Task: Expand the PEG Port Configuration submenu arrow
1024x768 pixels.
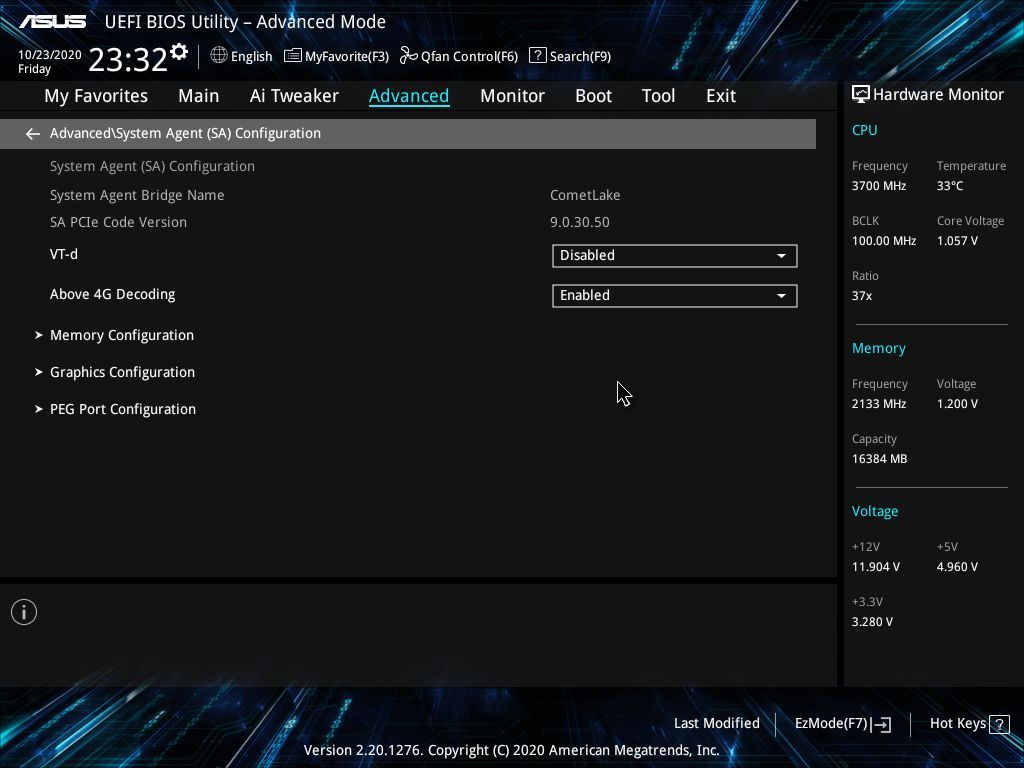Action: [39, 409]
